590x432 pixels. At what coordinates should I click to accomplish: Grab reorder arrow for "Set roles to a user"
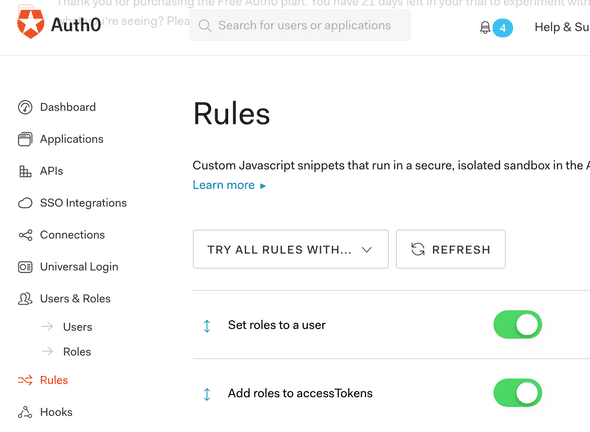pos(207,326)
